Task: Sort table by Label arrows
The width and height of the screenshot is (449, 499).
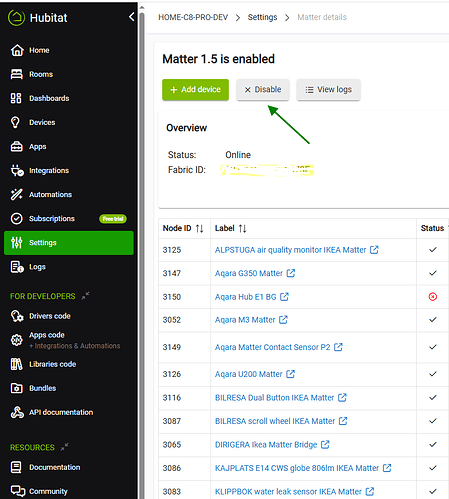Action: [242, 229]
